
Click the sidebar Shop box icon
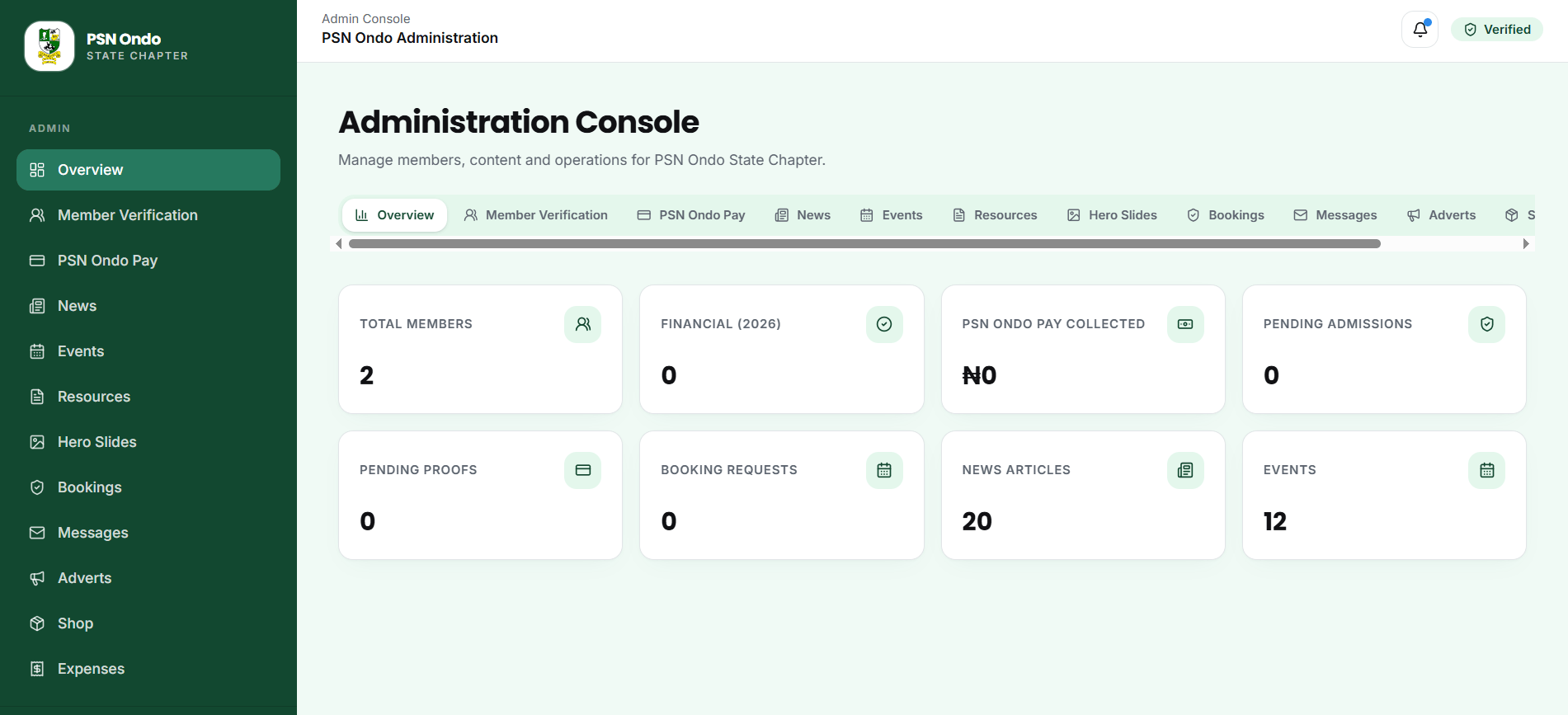point(37,623)
